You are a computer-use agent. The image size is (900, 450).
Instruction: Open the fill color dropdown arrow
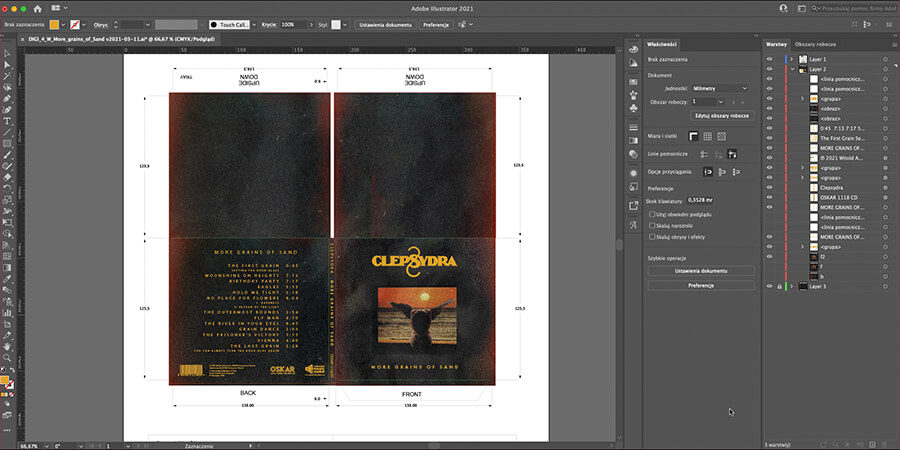(x=63, y=25)
